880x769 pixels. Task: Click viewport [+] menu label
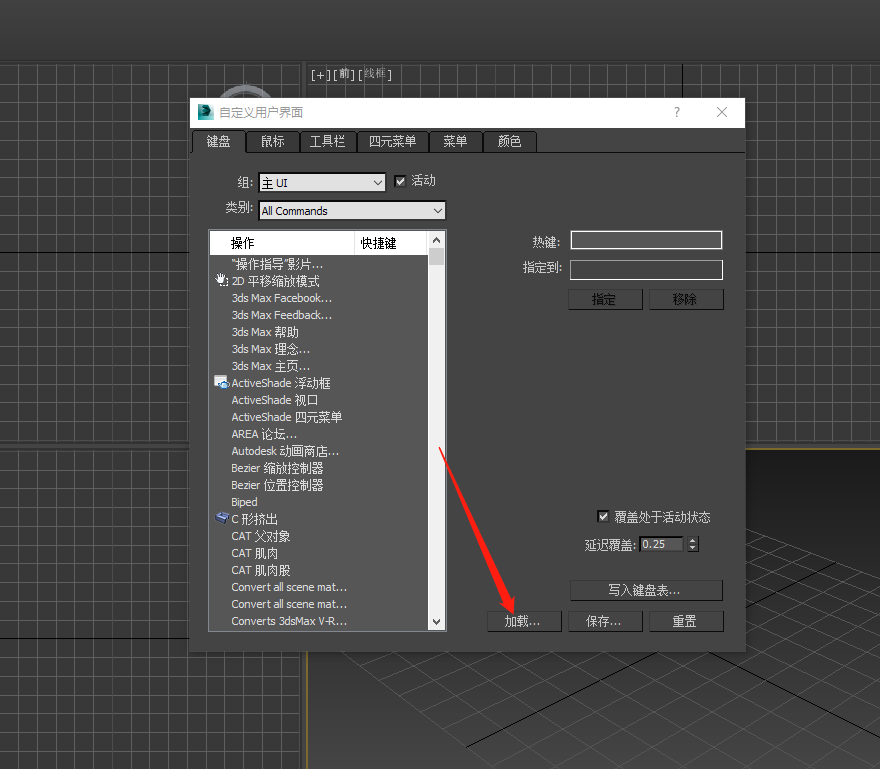pos(320,75)
